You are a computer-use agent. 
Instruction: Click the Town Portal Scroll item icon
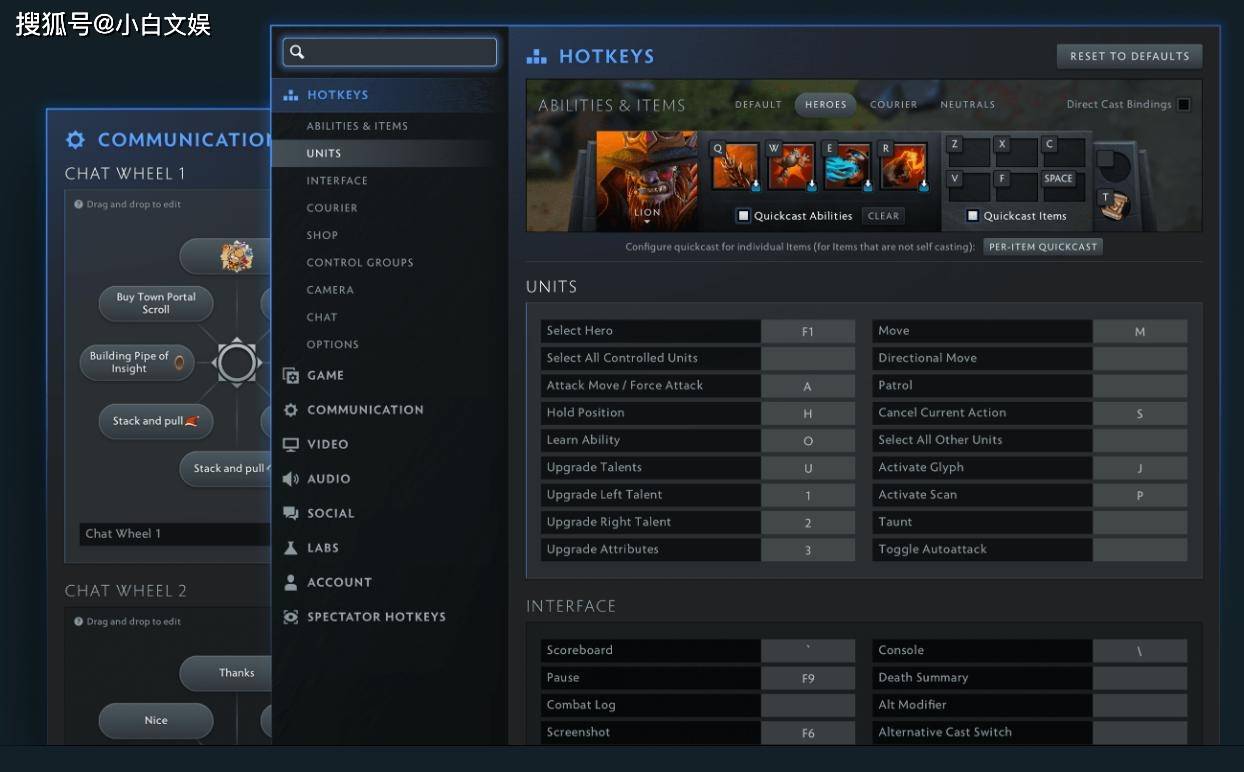pyautogui.click(x=1113, y=205)
